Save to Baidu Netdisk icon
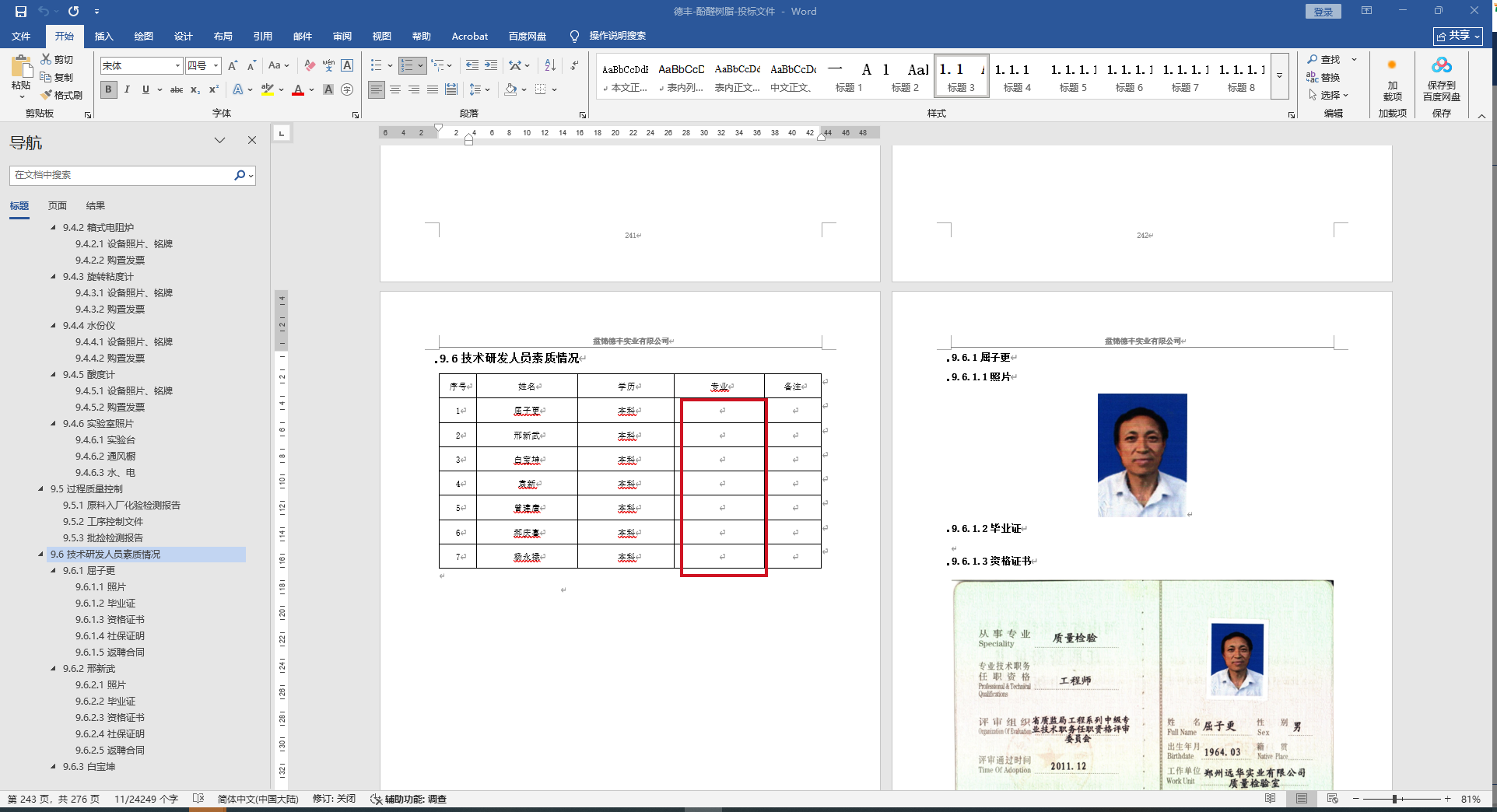The width and height of the screenshot is (1497, 812). tap(1441, 79)
